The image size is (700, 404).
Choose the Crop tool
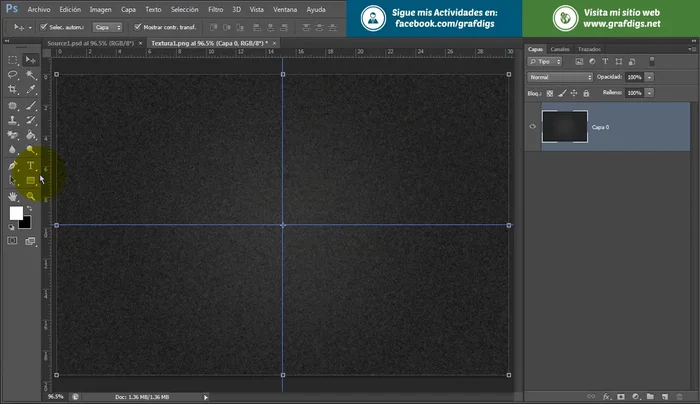(13, 89)
